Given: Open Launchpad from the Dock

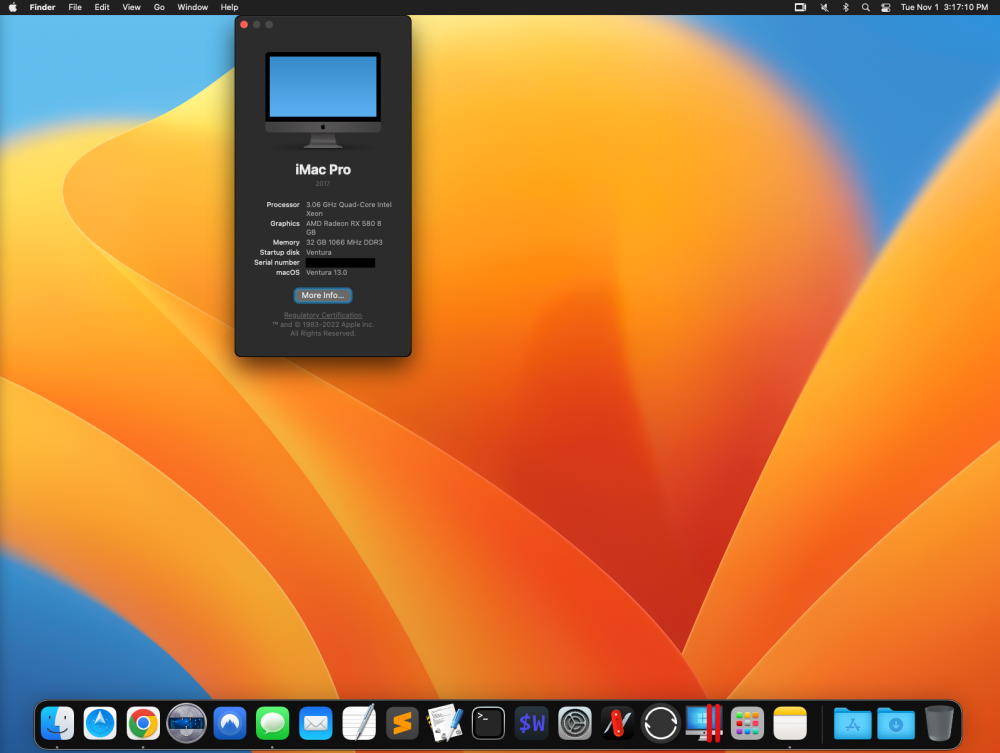Looking at the screenshot, I should tap(747, 723).
